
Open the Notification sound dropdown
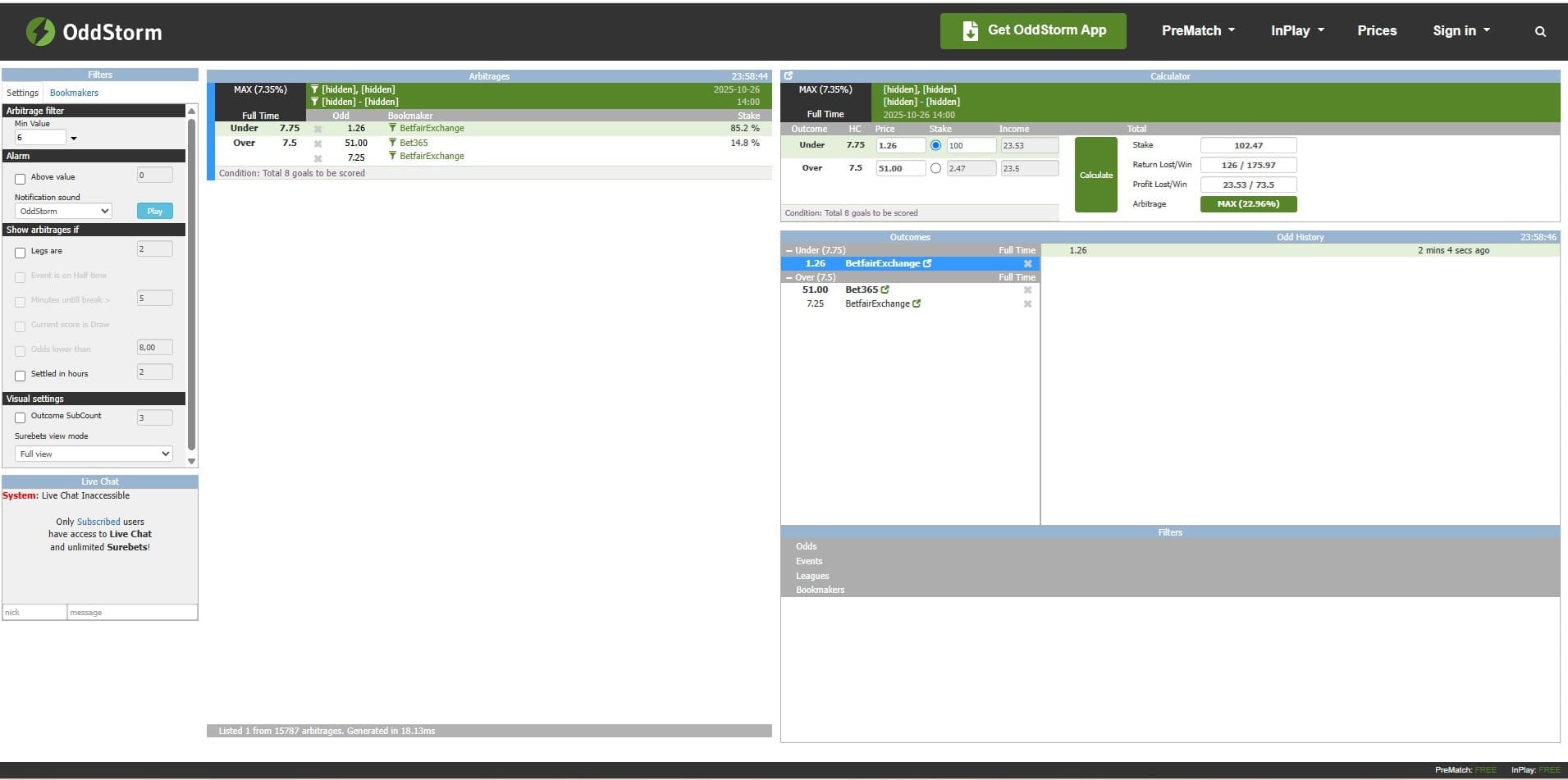point(63,211)
